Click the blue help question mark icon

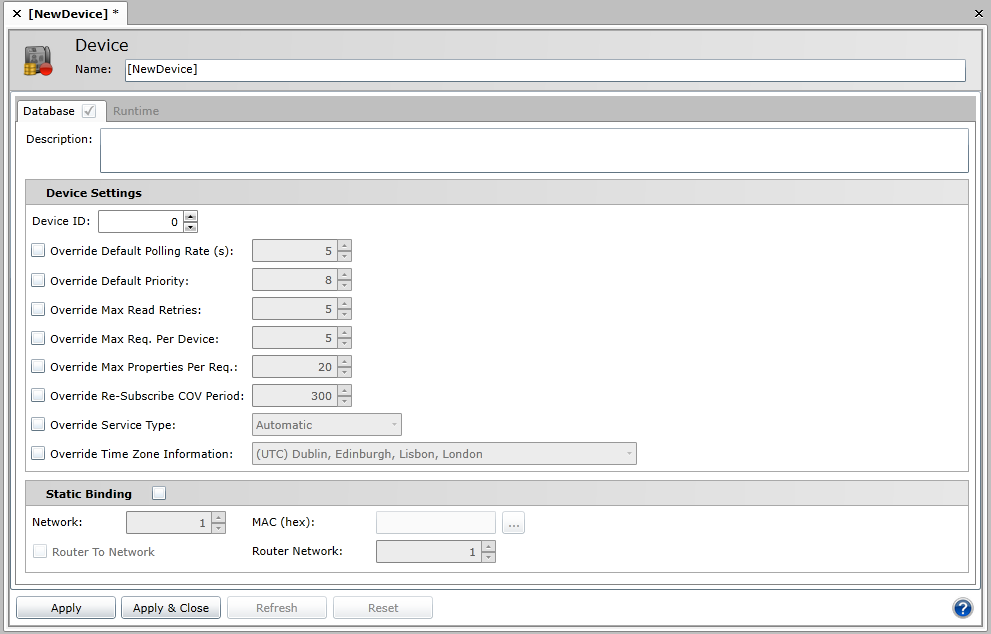click(x=962, y=608)
